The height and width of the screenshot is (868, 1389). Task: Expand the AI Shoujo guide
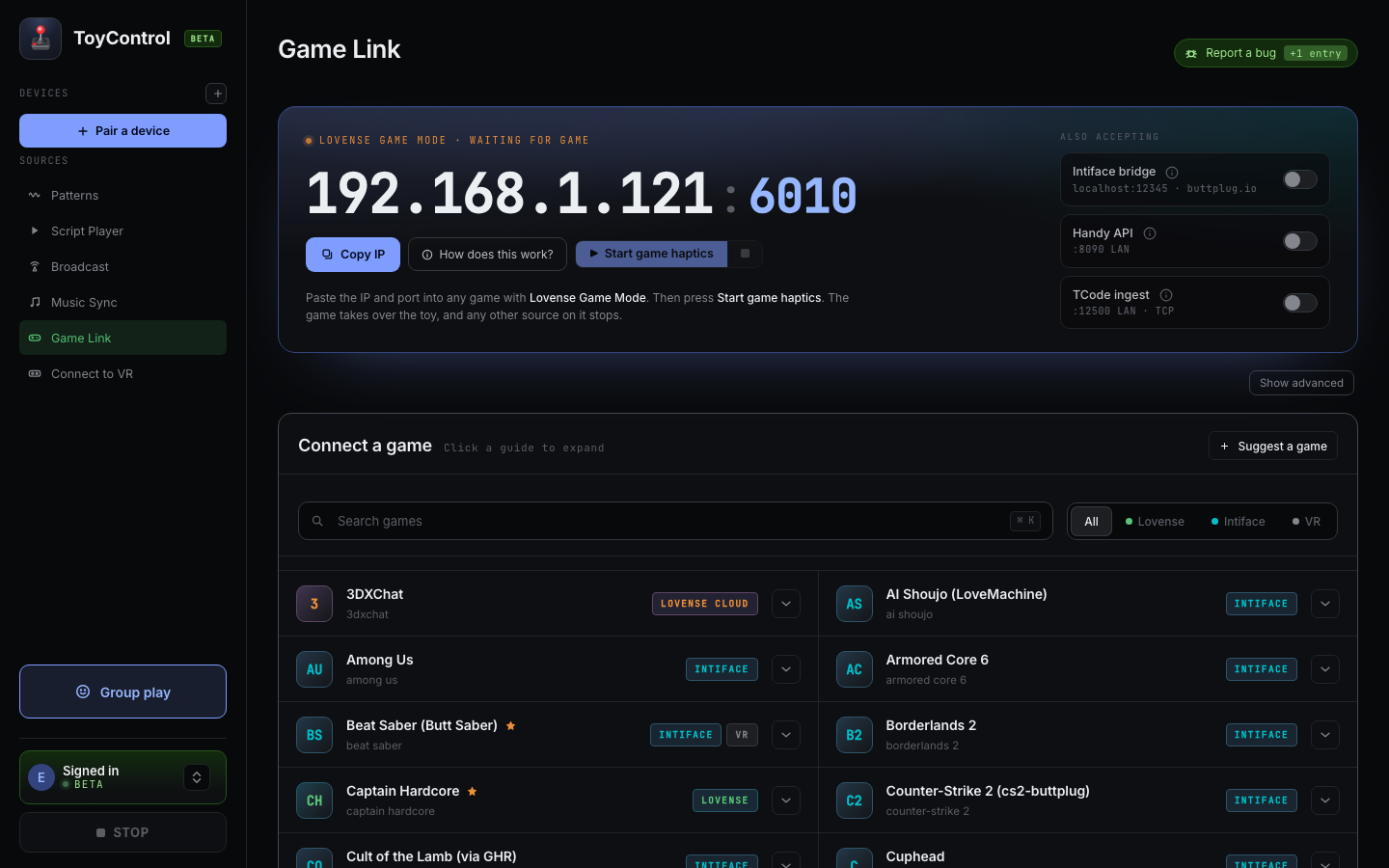click(x=1325, y=604)
